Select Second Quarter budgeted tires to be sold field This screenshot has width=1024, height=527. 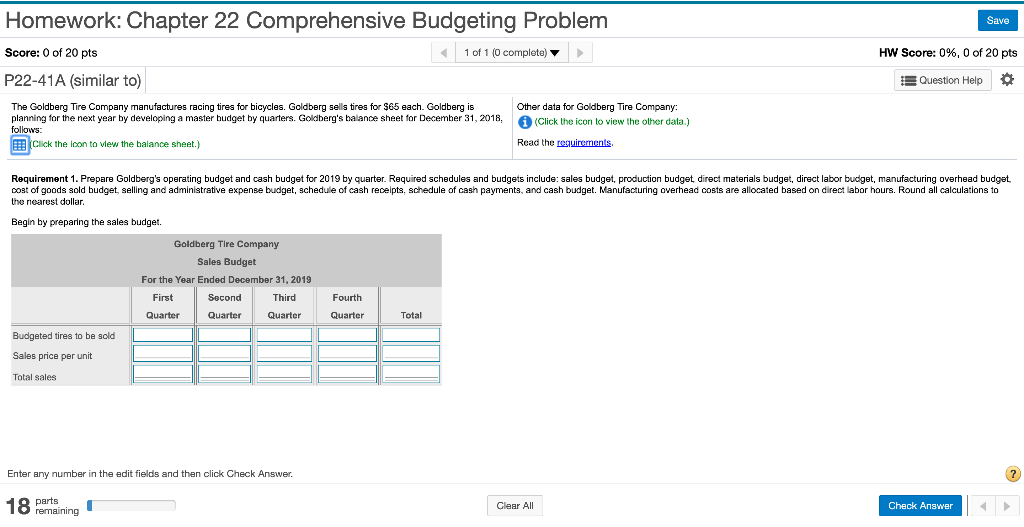(225, 335)
